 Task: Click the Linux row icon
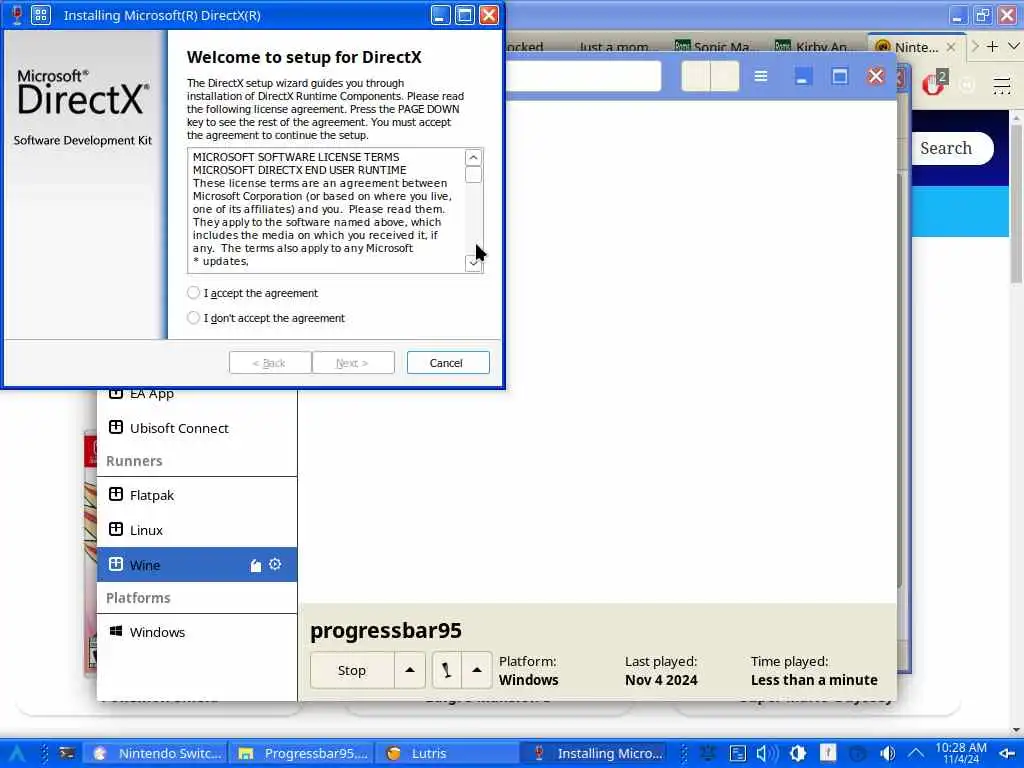(116, 529)
